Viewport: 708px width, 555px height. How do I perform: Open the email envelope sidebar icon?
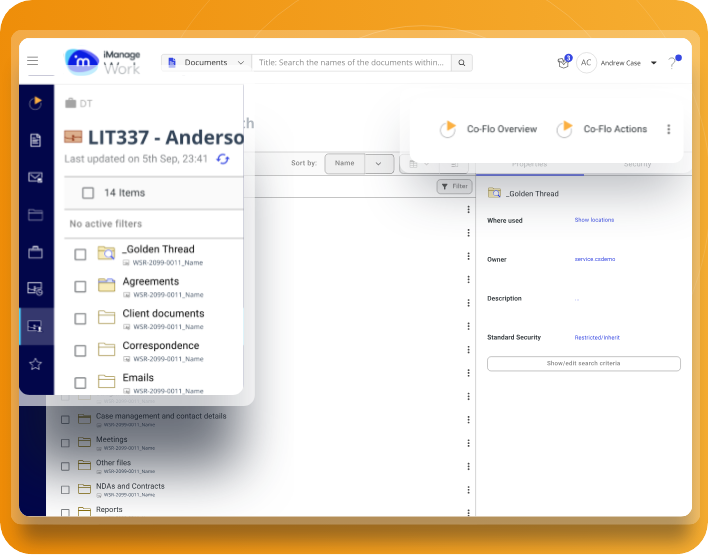[x=35, y=177]
